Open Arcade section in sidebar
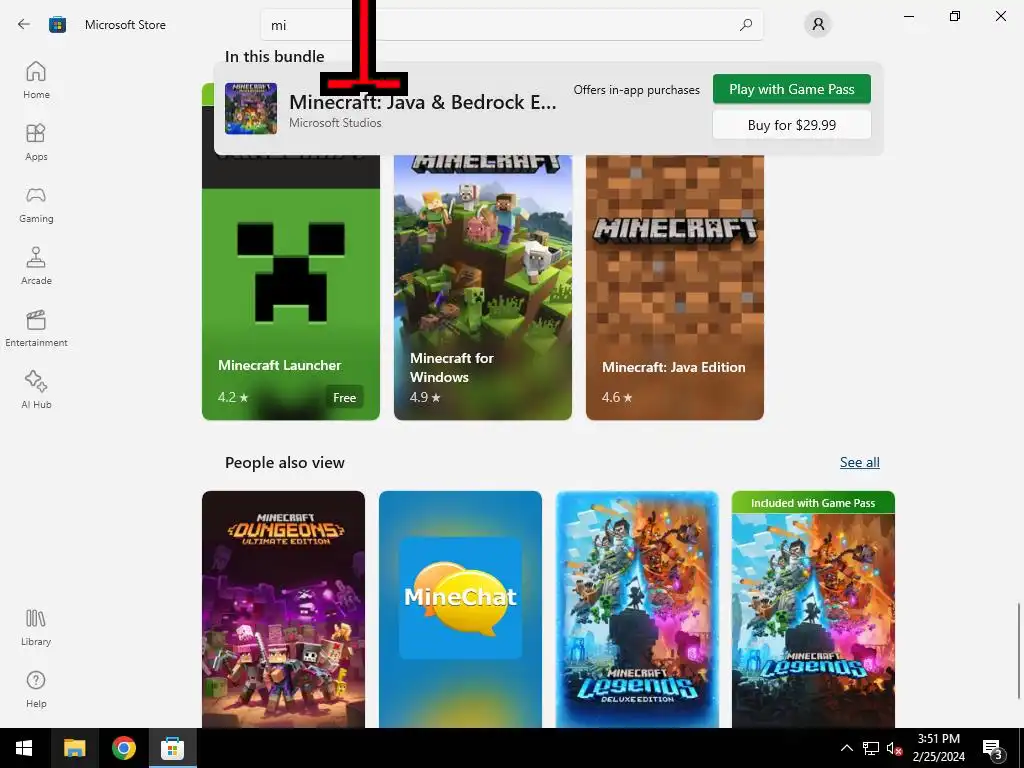 [x=36, y=266]
